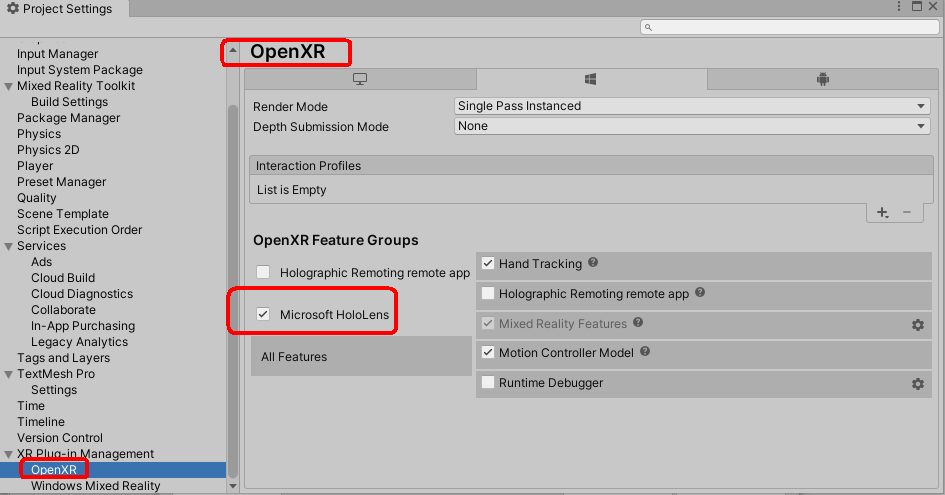Collapse the TextMesh Pro tree node

(x=8, y=374)
